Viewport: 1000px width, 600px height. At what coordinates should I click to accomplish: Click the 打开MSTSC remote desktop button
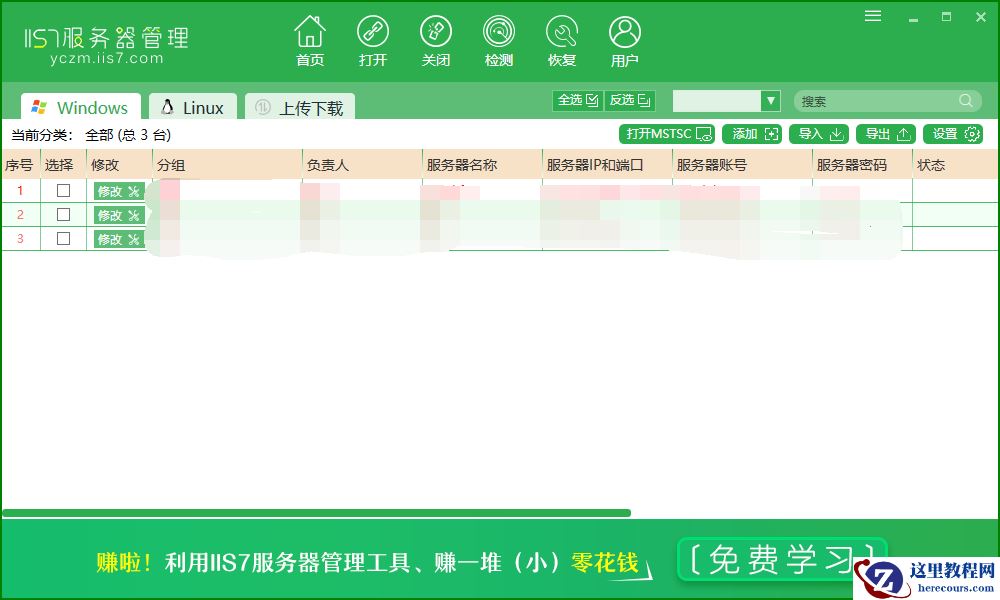[666, 133]
